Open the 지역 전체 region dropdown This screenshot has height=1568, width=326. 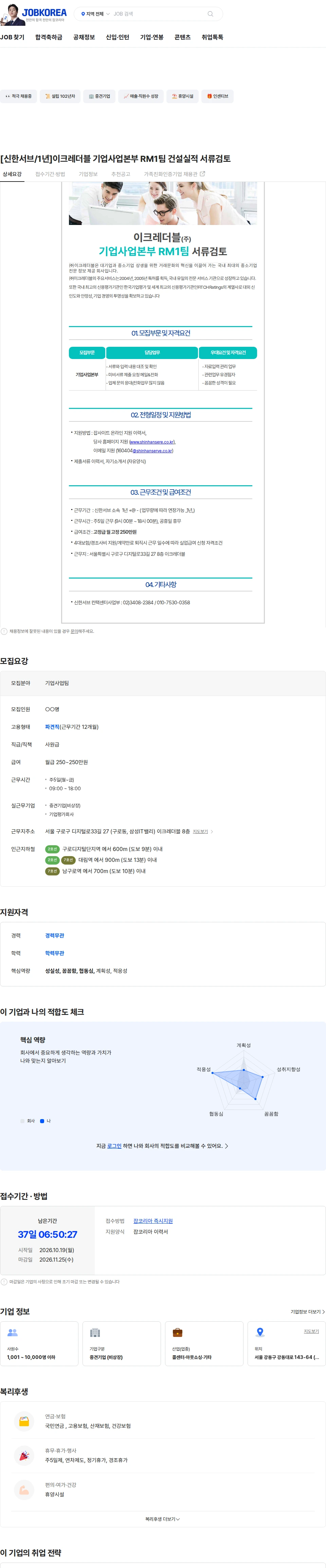coord(95,14)
